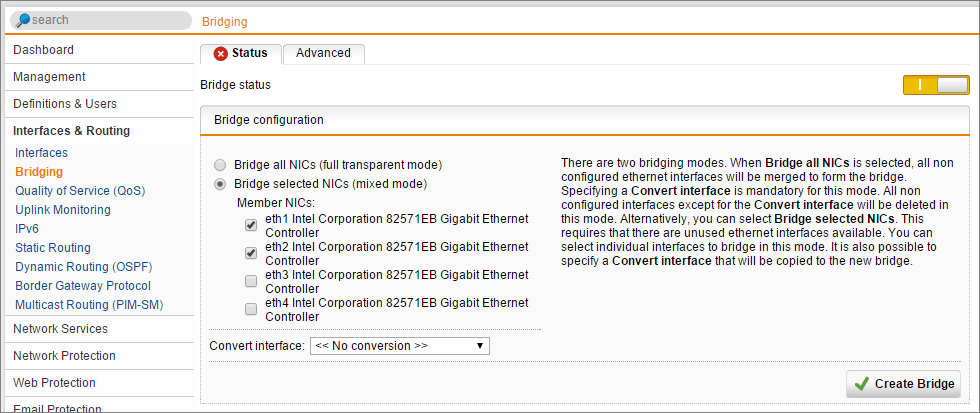
Task: Click the red error icon on Status tab
Action: [x=221, y=54]
